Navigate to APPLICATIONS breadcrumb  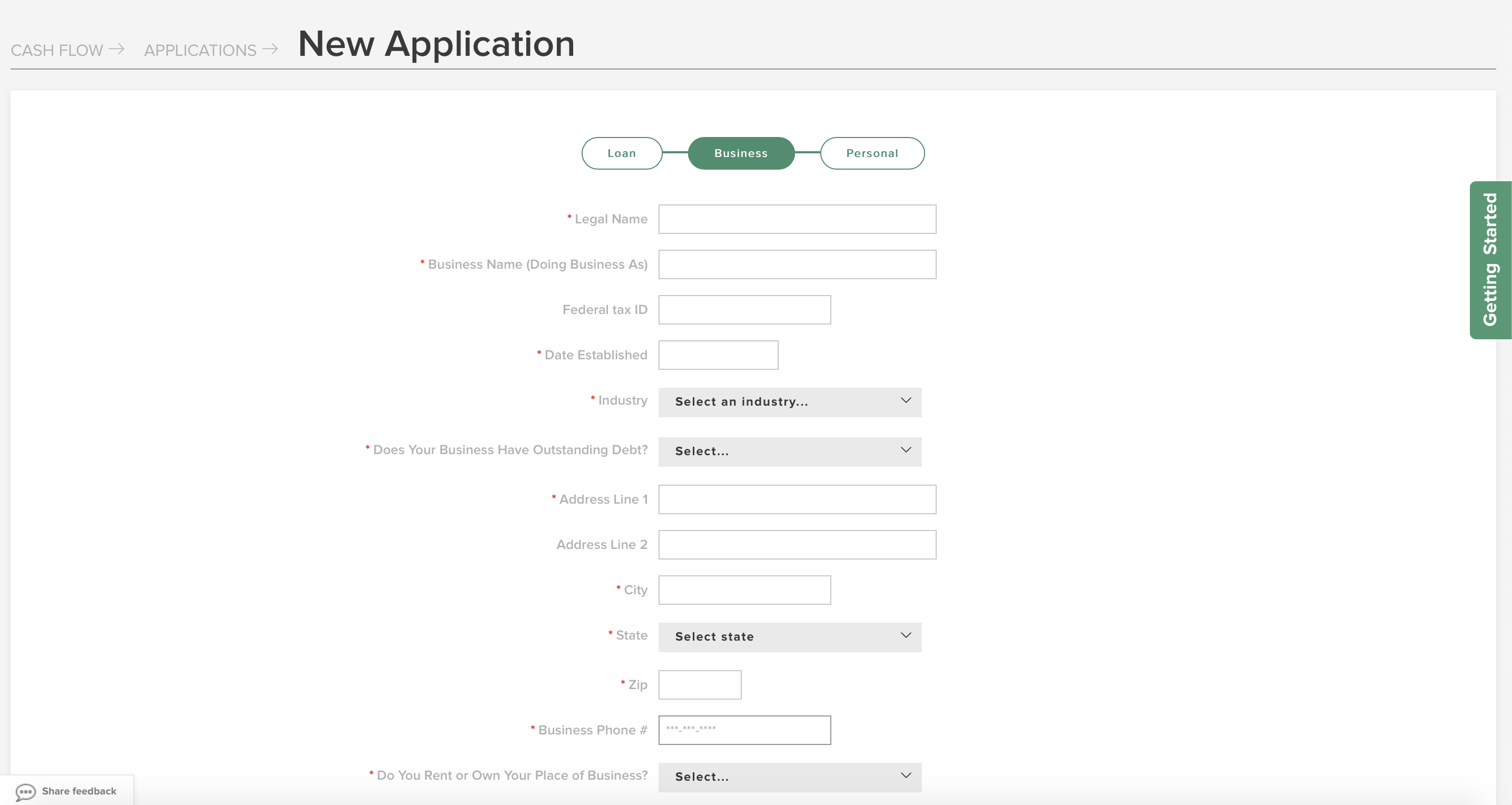200,51
